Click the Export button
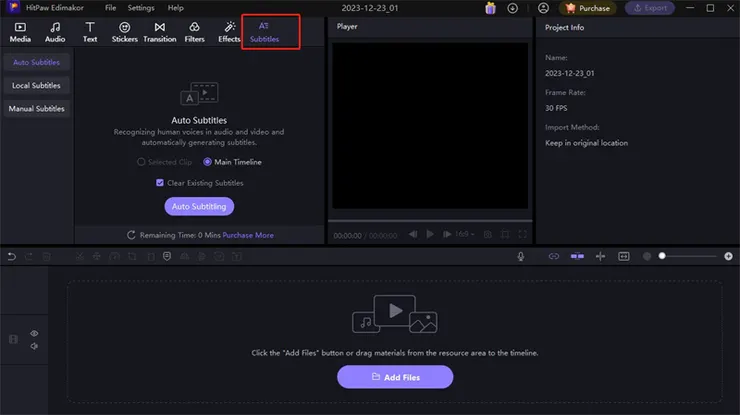Viewport: 740px width, 415px height. pos(650,8)
